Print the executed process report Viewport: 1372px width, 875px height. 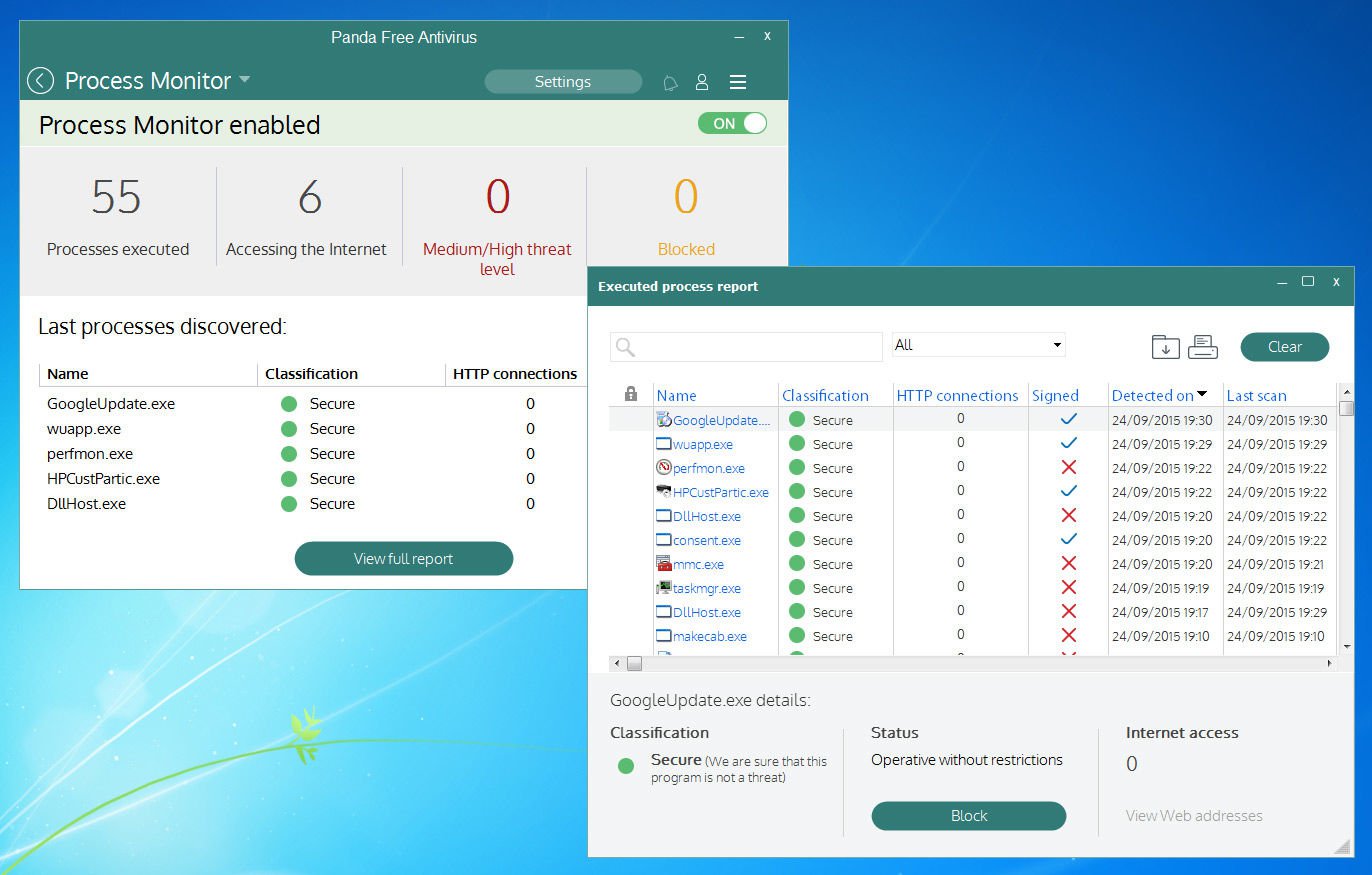[x=1203, y=346]
